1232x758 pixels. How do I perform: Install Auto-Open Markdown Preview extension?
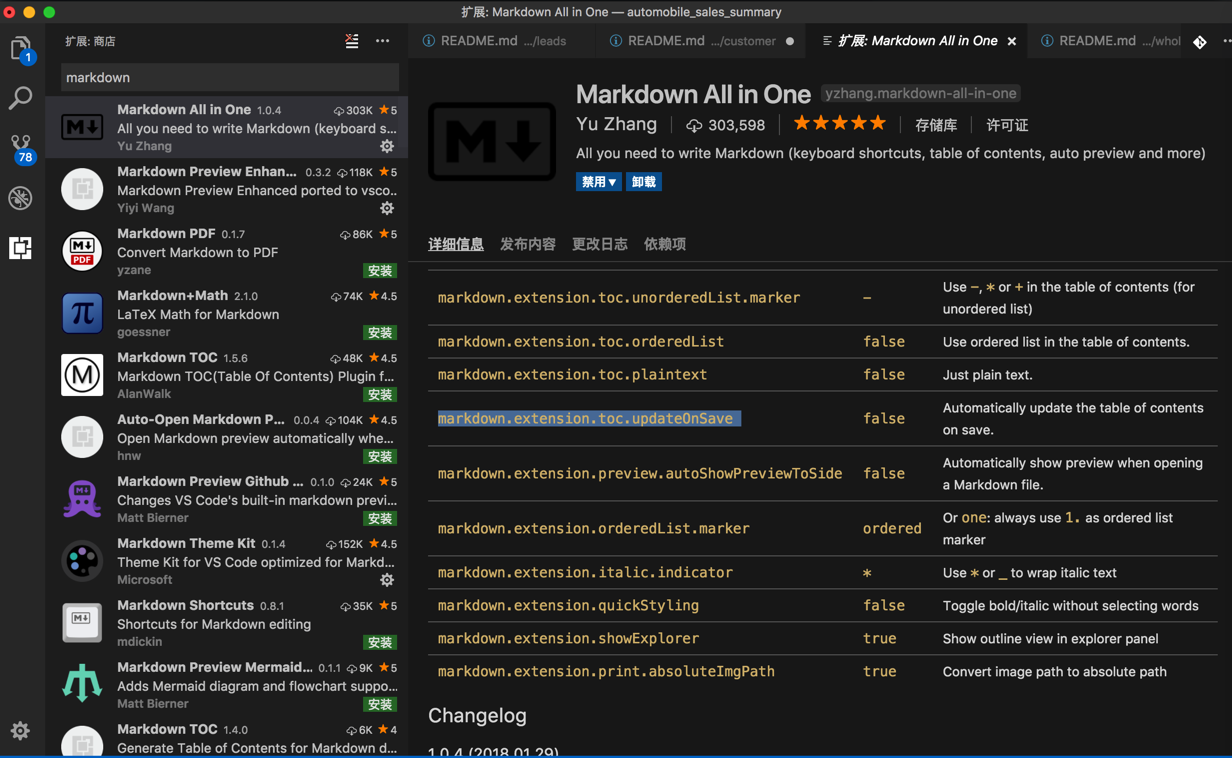point(379,457)
